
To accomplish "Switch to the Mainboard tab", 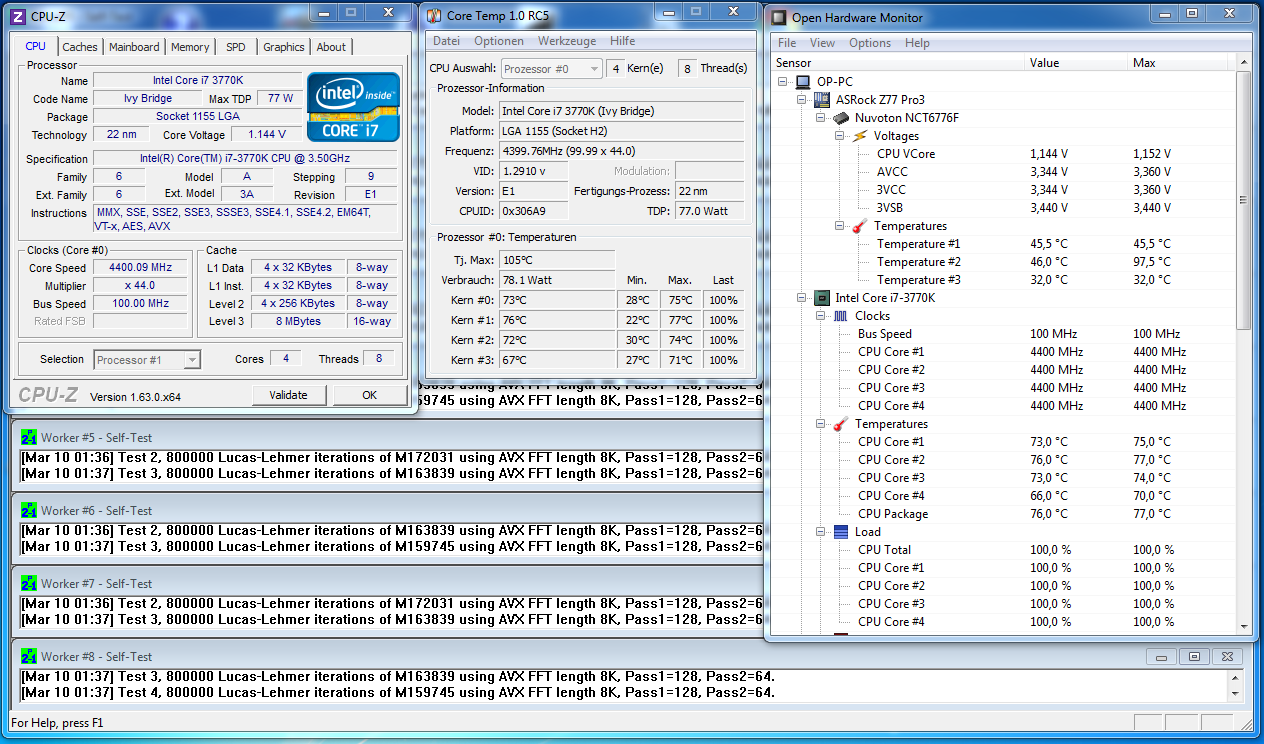I will pos(134,47).
